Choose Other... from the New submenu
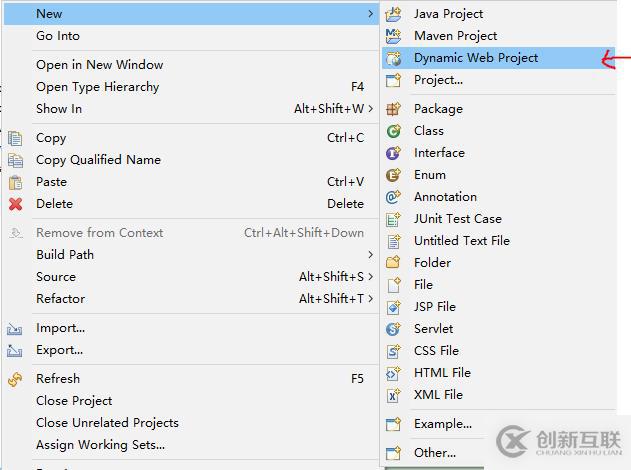 pos(434,453)
